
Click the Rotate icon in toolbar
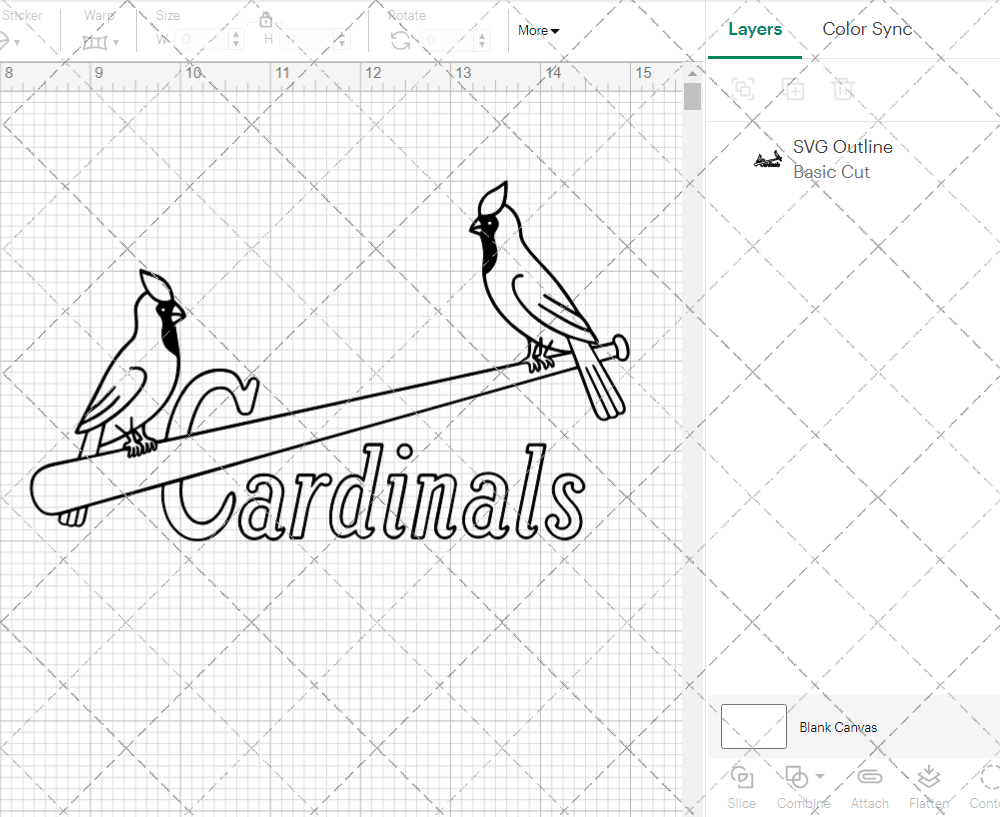400,40
